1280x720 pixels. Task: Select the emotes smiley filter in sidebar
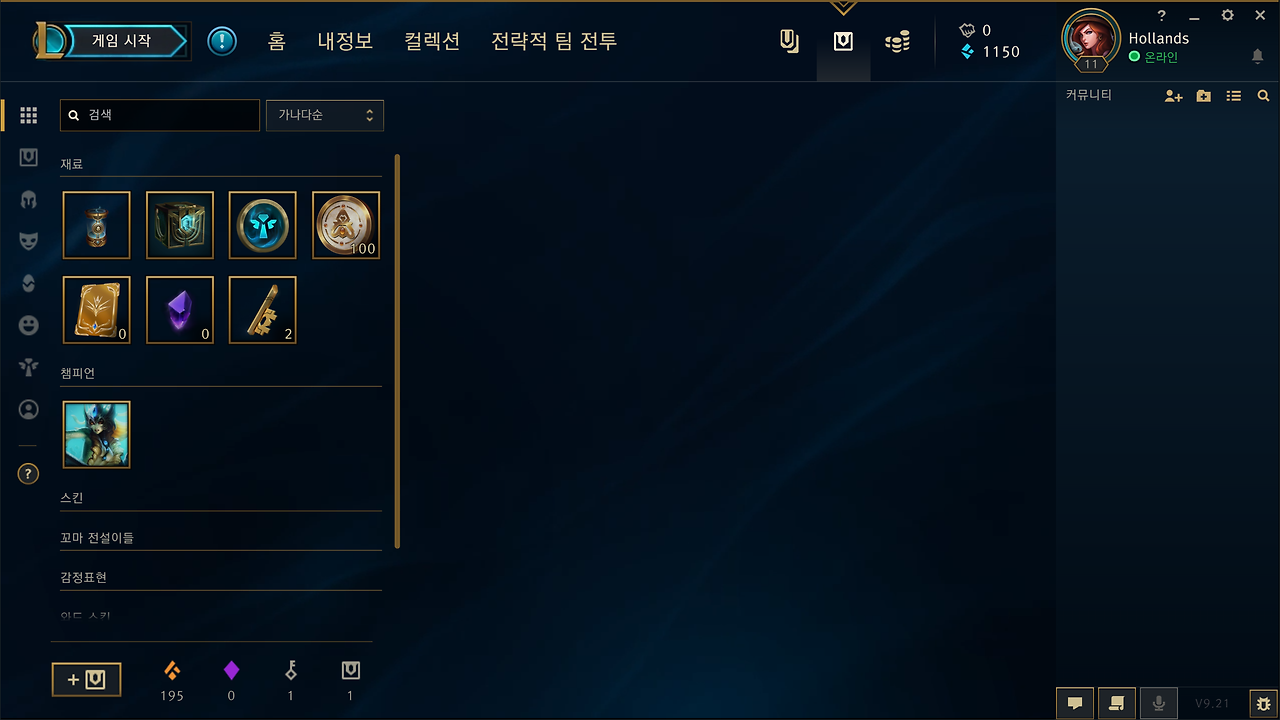point(28,325)
